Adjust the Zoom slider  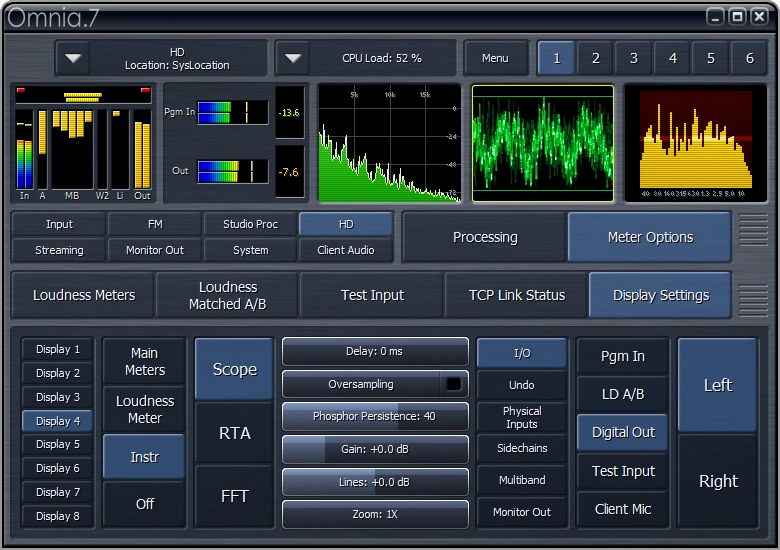pos(375,514)
